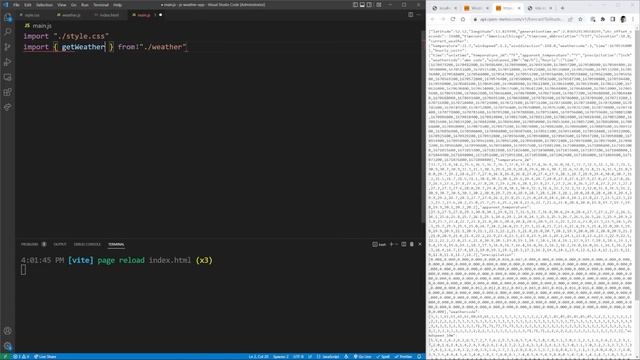Open the Search view in activity bar
Screen dimensions: 640x360
[7, 32]
